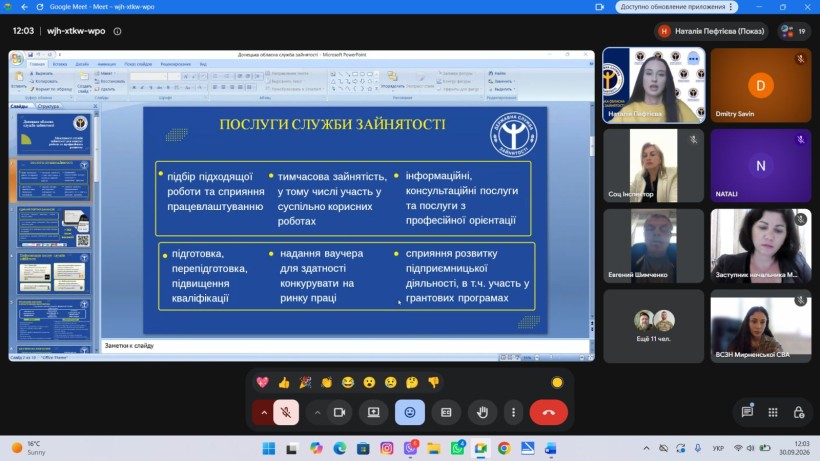Open Рецензирование tab in PowerPoint

point(176,64)
